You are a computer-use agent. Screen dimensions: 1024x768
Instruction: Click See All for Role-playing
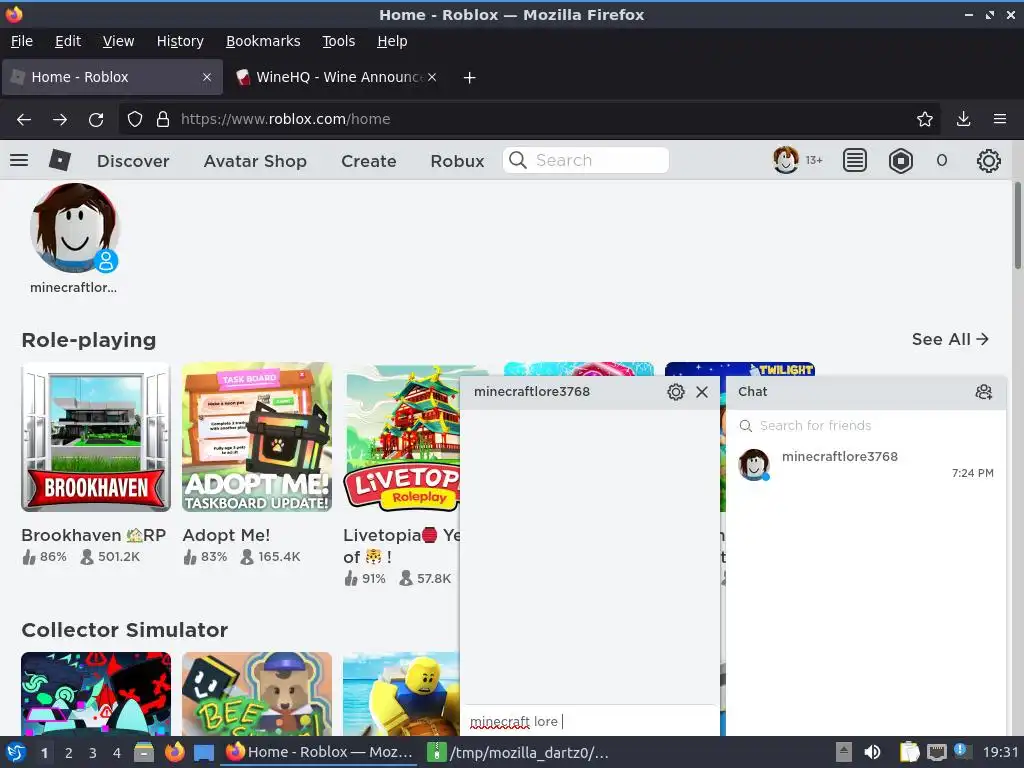point(950,339)
